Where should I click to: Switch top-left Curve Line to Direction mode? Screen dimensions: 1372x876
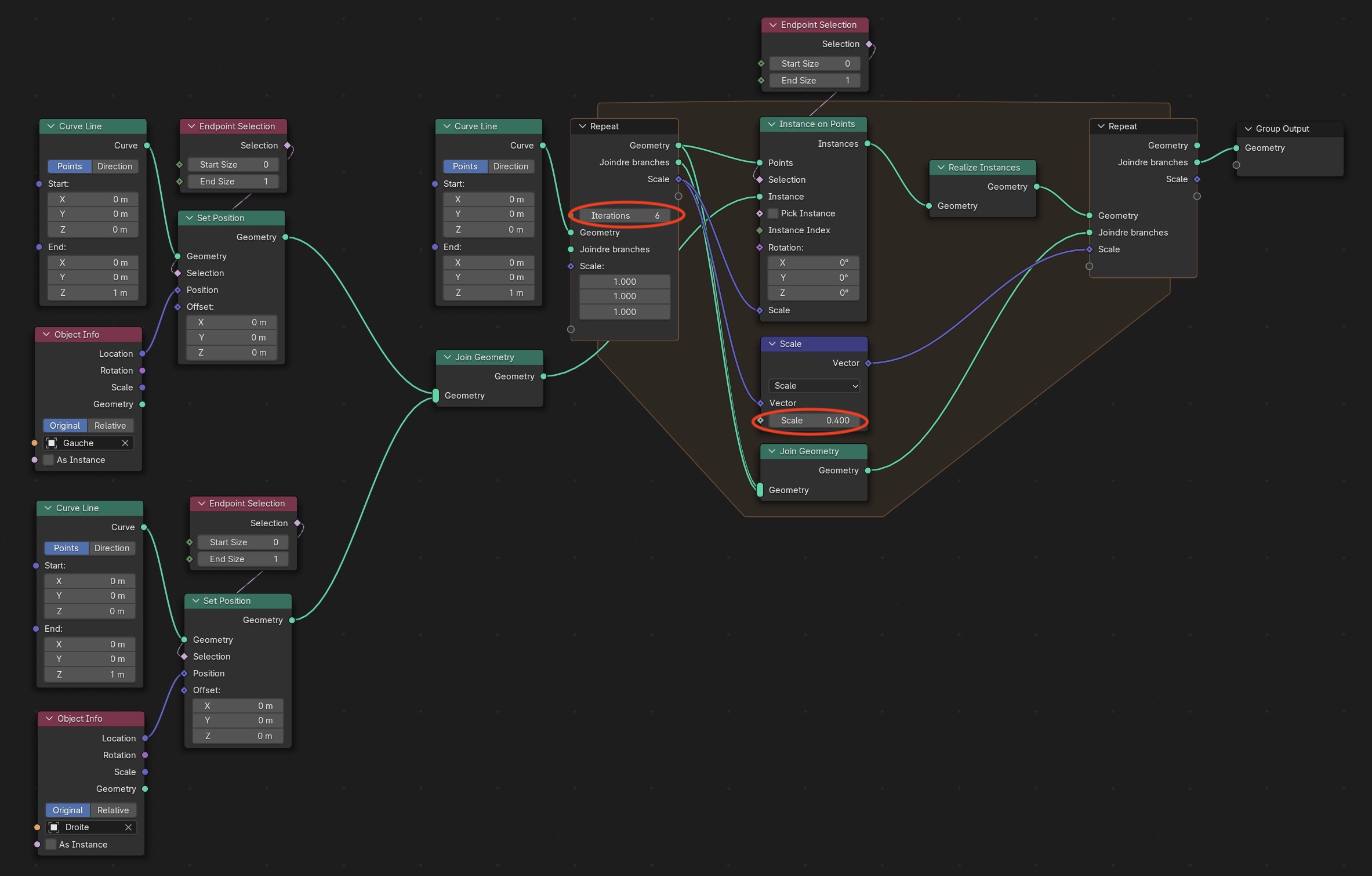(115, 166)
